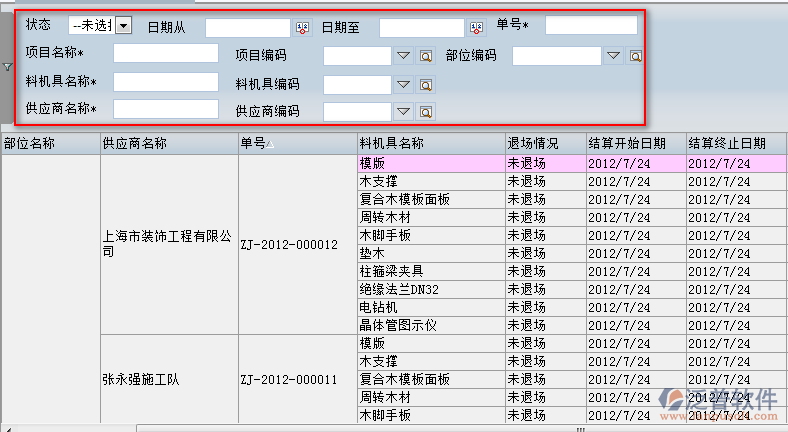Click the 料机具编码 lookup search icon
The image size is (788, 432).
pyautogui.click(x=426, y=85)
